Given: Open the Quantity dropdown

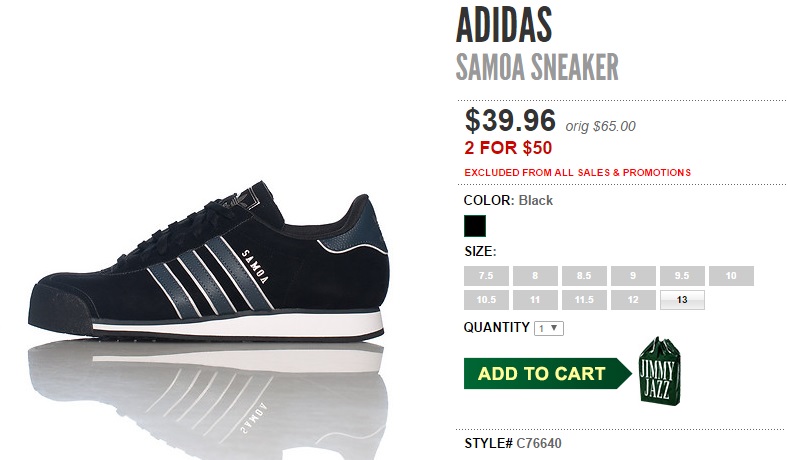Looking at the screenshot, I should (549, 328).
